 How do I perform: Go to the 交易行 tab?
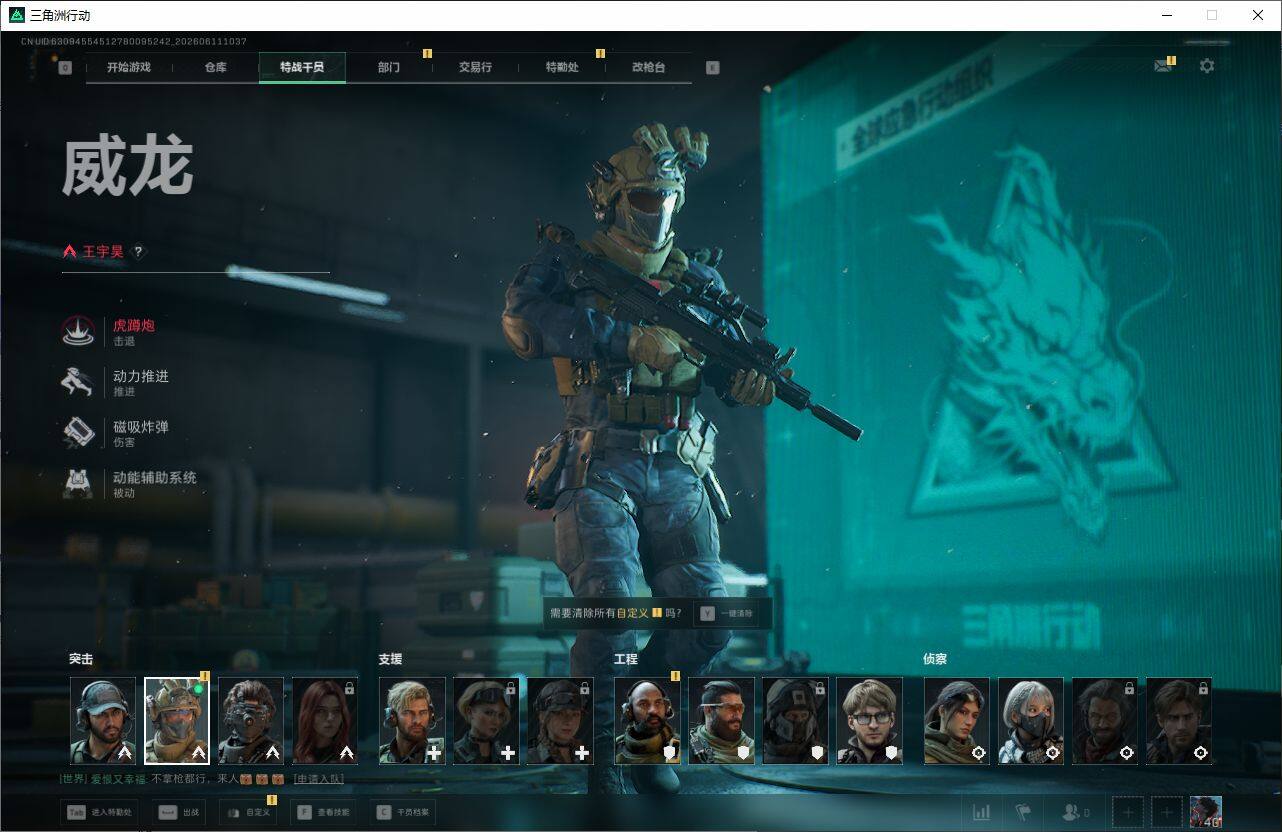(475, 67)
